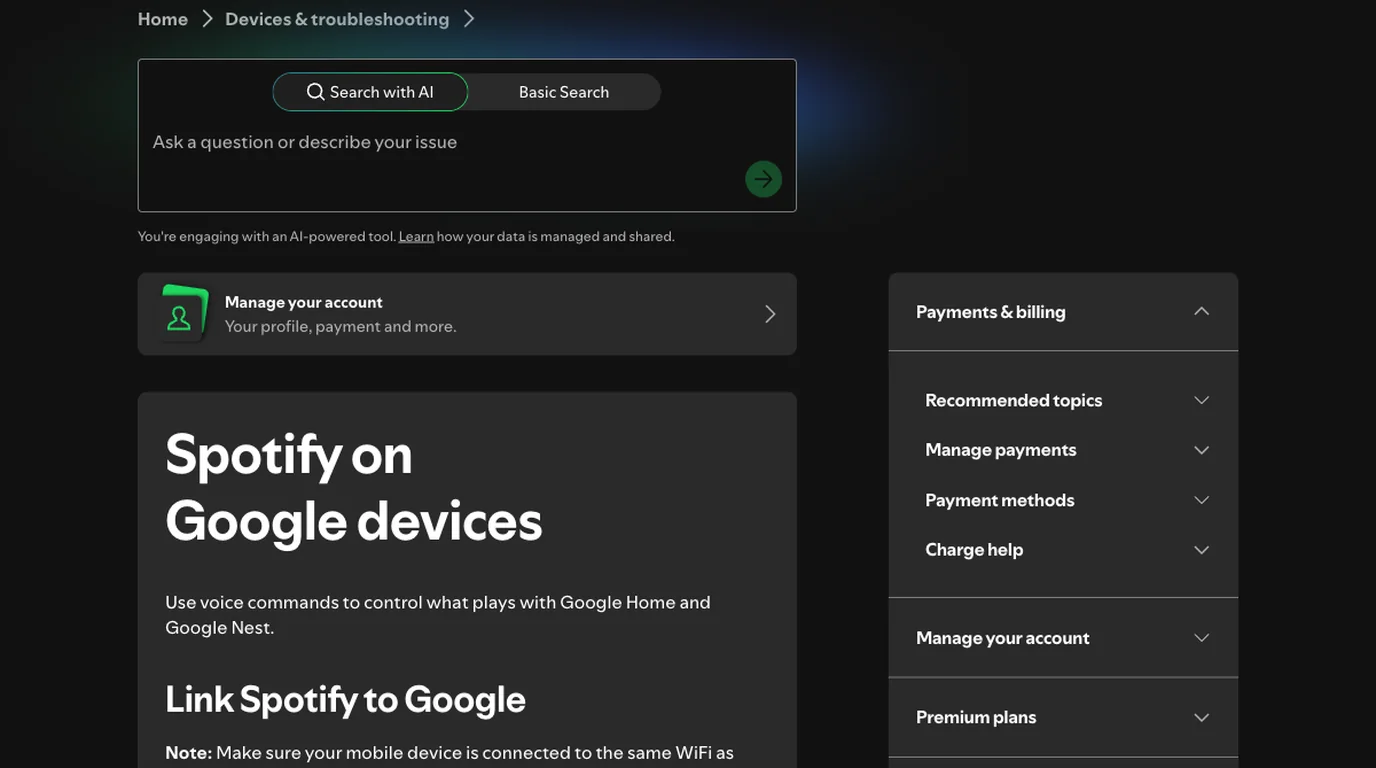Screen dimensions: 1376x768
Task: Go to Home breadcrumb
Action: pos(163,19)
